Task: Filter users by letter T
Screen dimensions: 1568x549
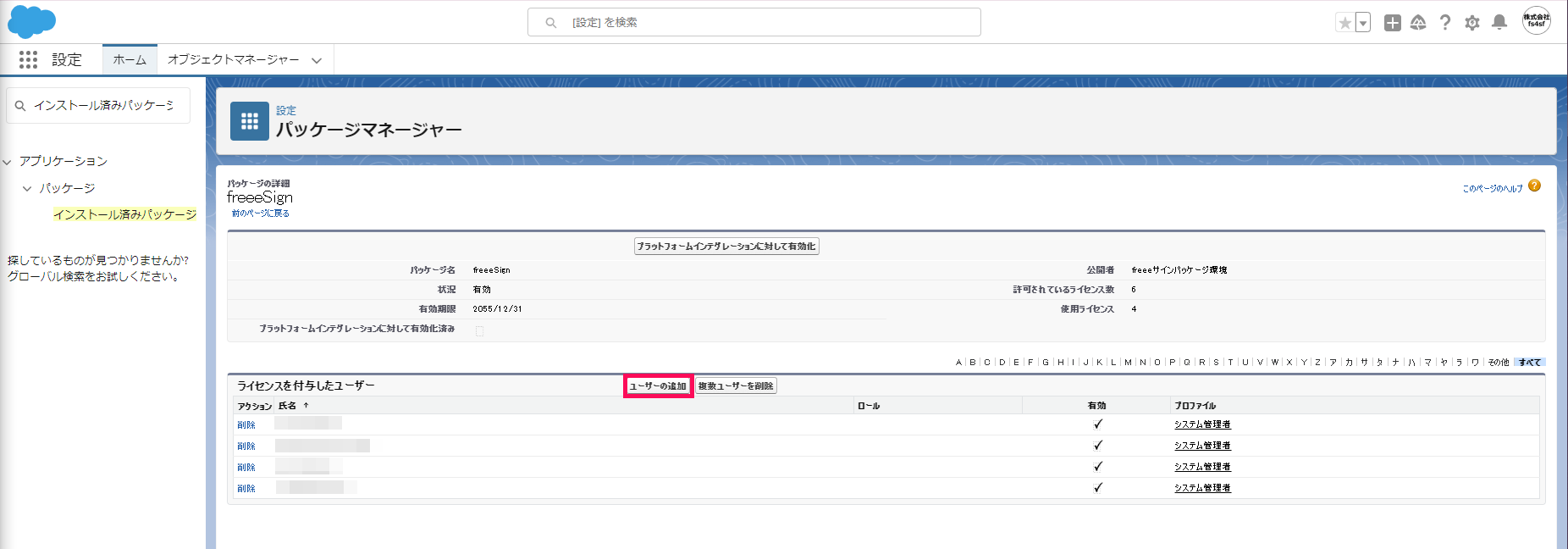Action: [1230, 363]
